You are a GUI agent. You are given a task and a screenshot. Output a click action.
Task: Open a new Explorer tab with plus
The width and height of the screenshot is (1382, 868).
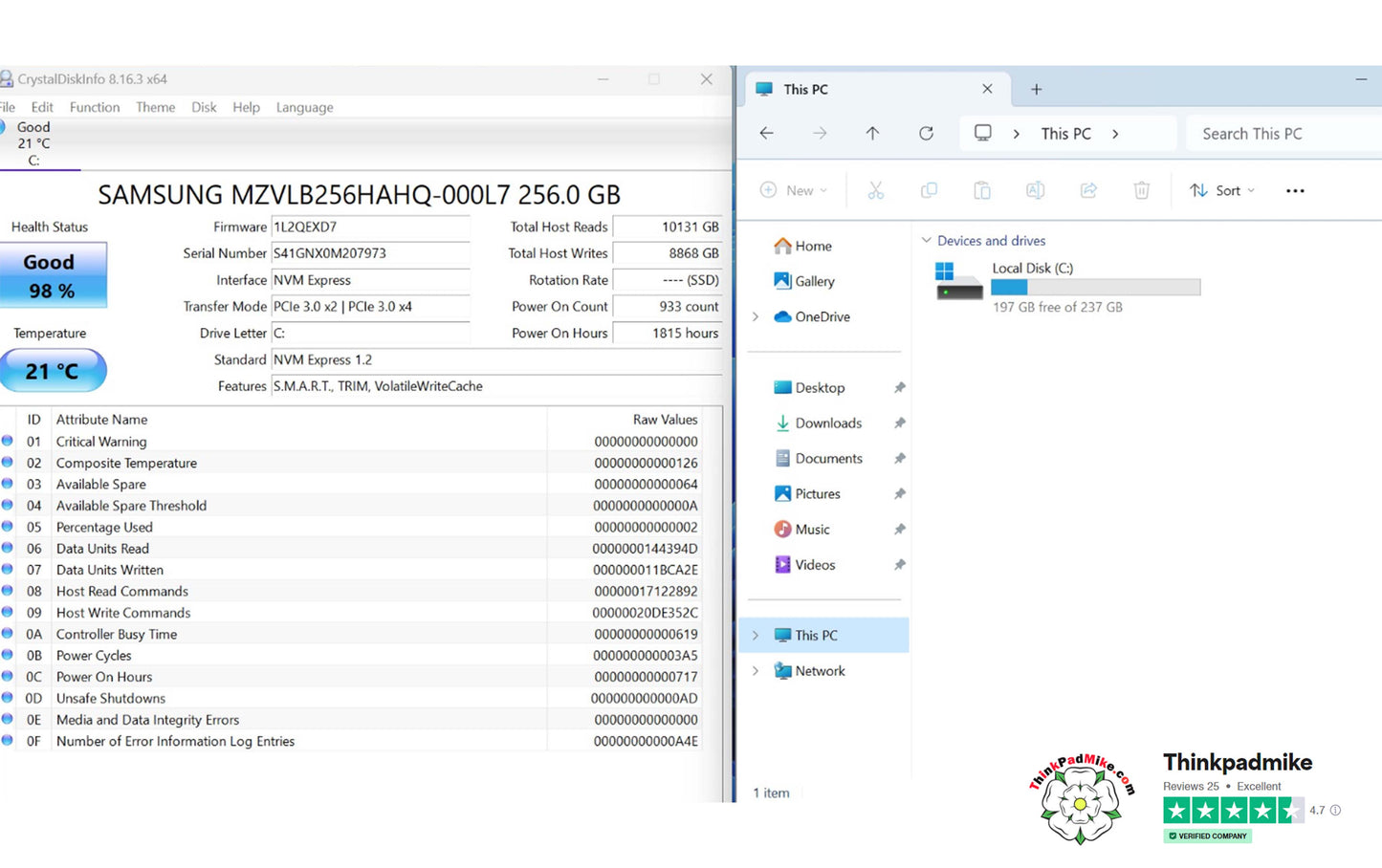(1036, 89)
